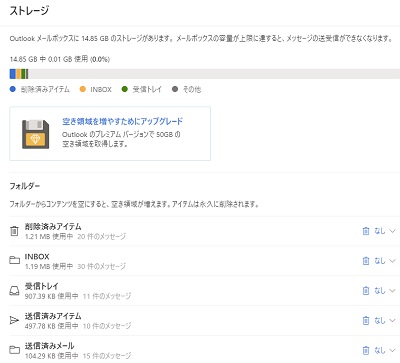The image size is (400, 363).
Task: Click the orange INBOX legend dot
Action: (83, 89)
